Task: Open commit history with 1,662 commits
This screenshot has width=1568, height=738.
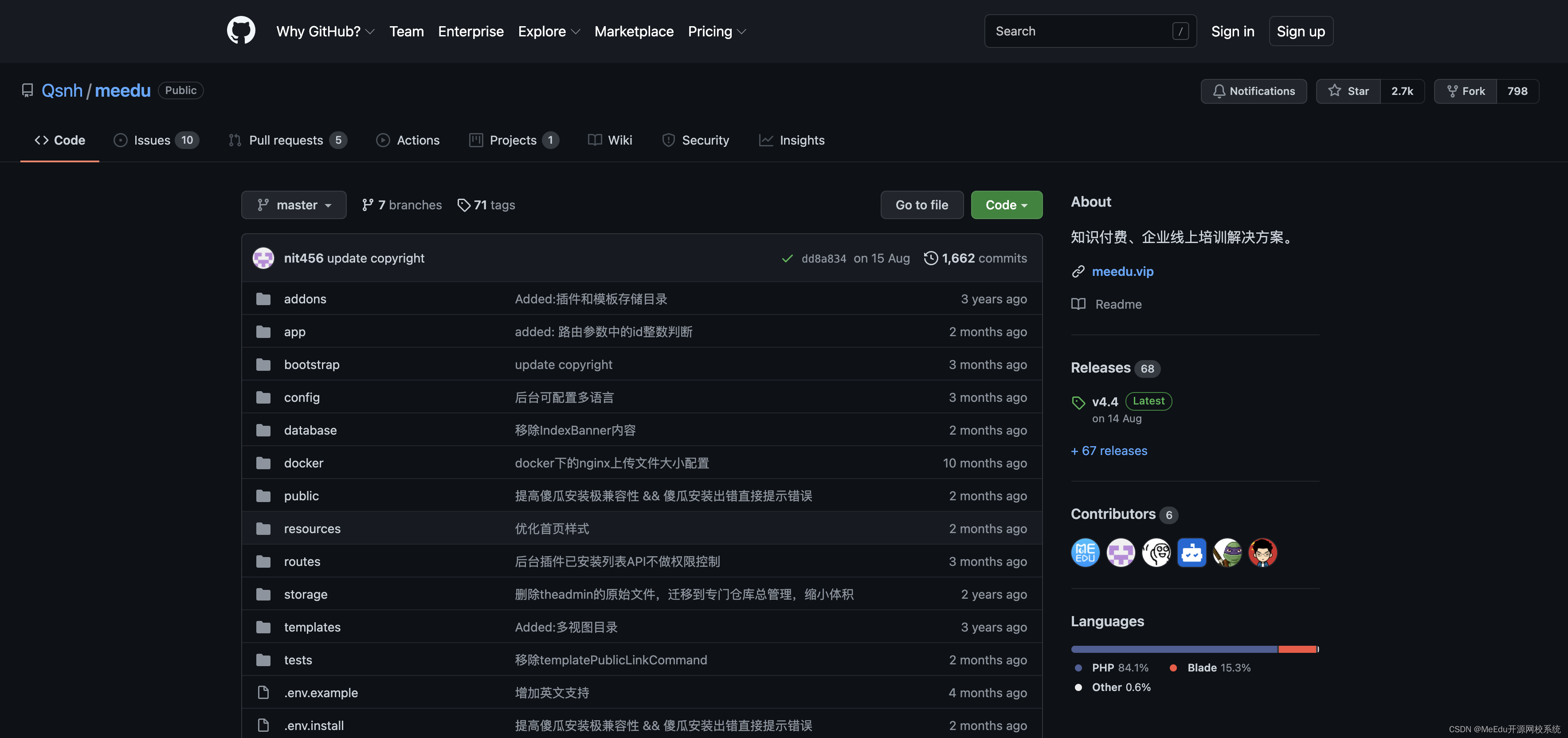Action: click(975, 258)
